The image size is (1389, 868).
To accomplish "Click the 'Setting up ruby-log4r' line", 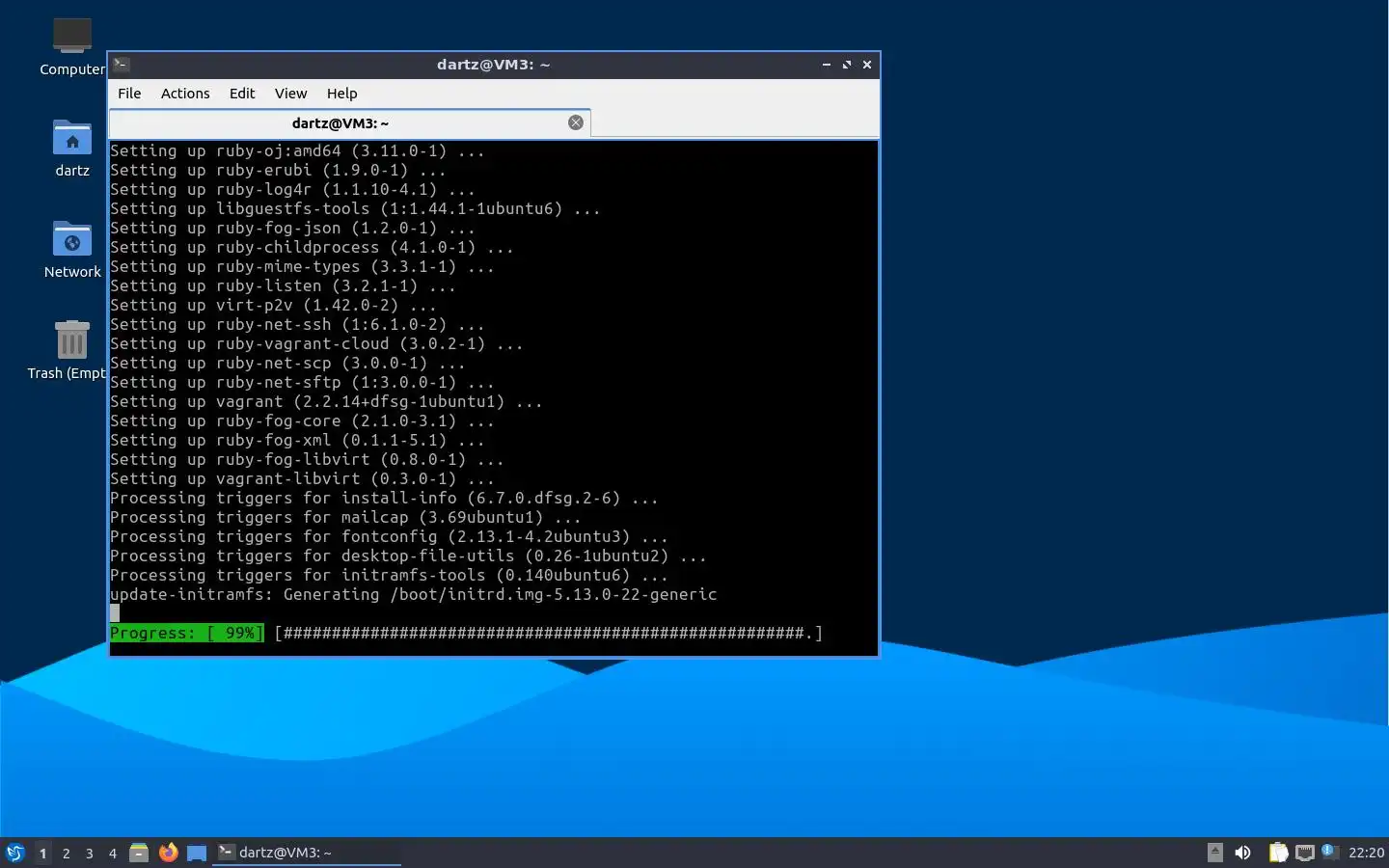I will (x=292, y=190).
